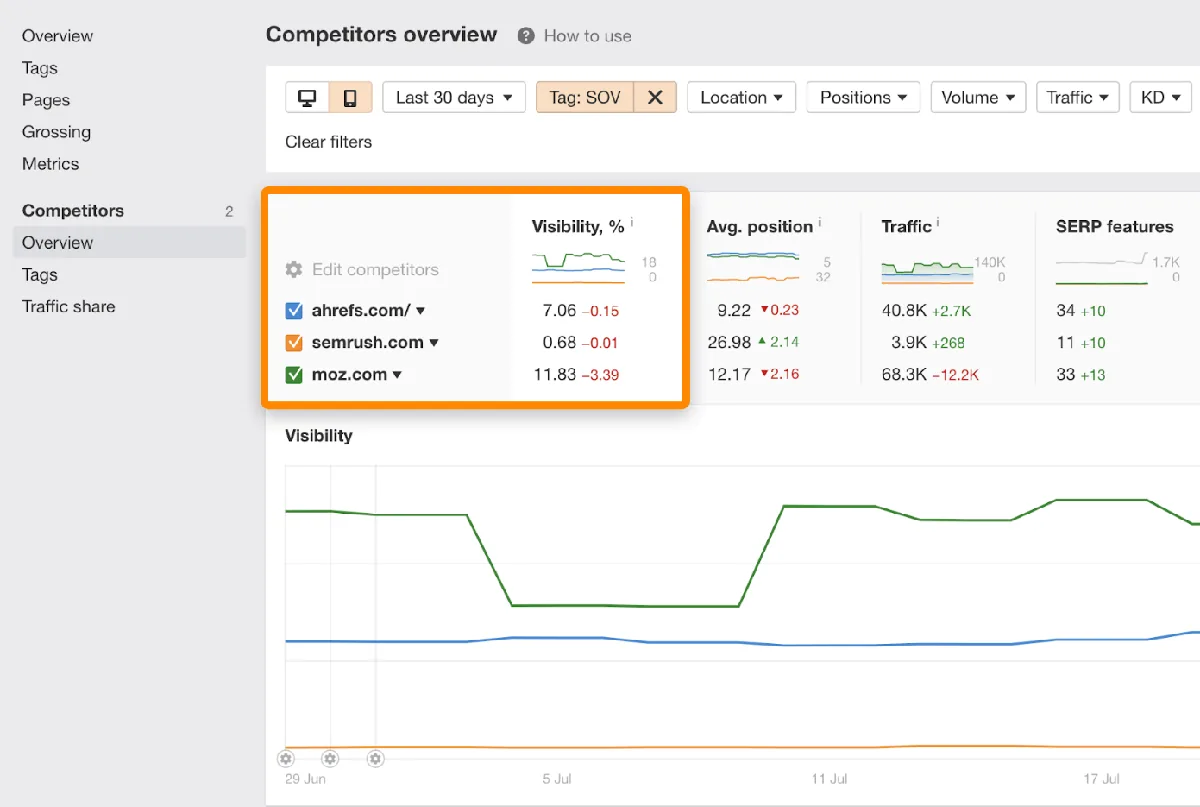Click the Competitors count badge 2

[229, 211]
